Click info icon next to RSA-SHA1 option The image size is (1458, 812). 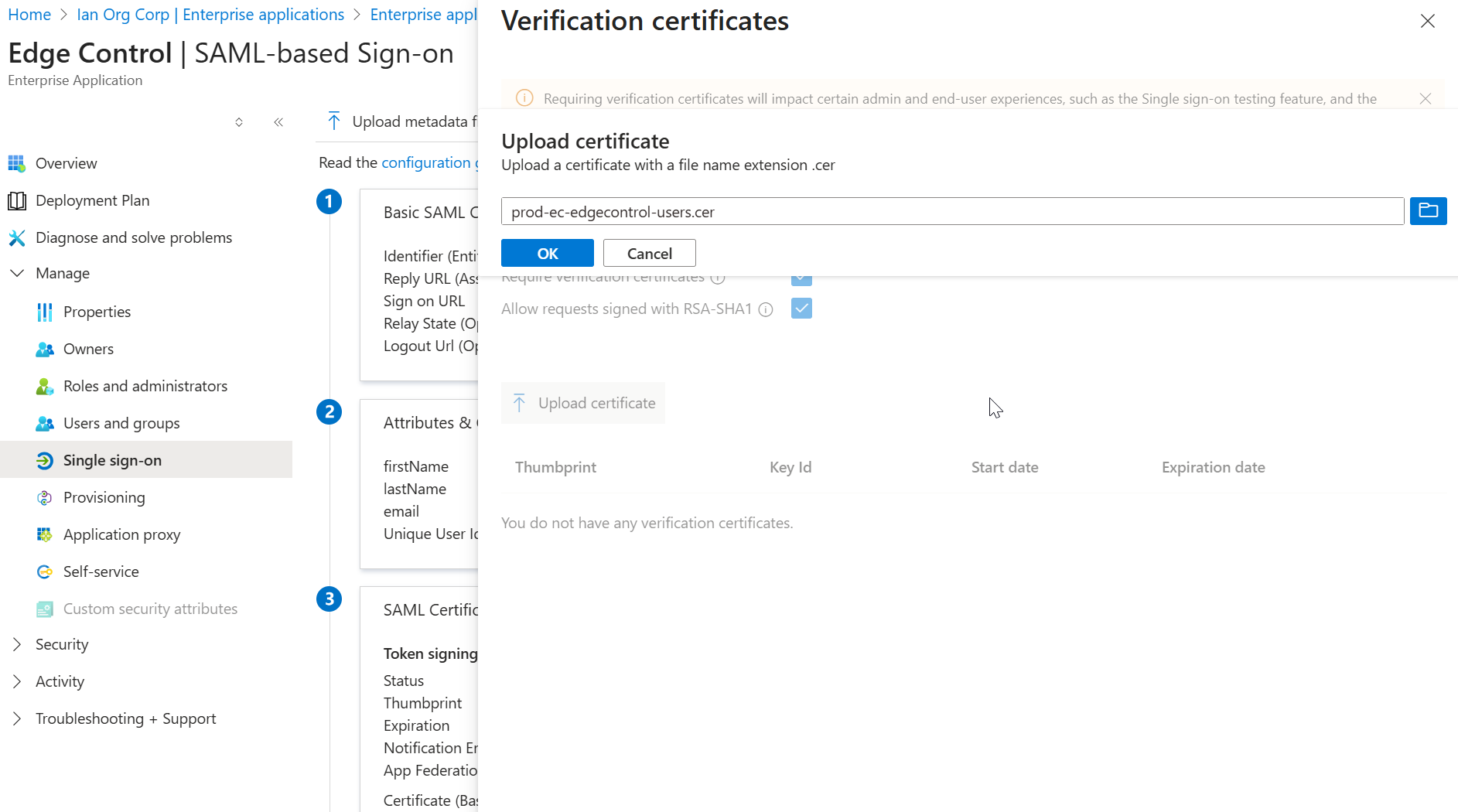coord(766,309)
